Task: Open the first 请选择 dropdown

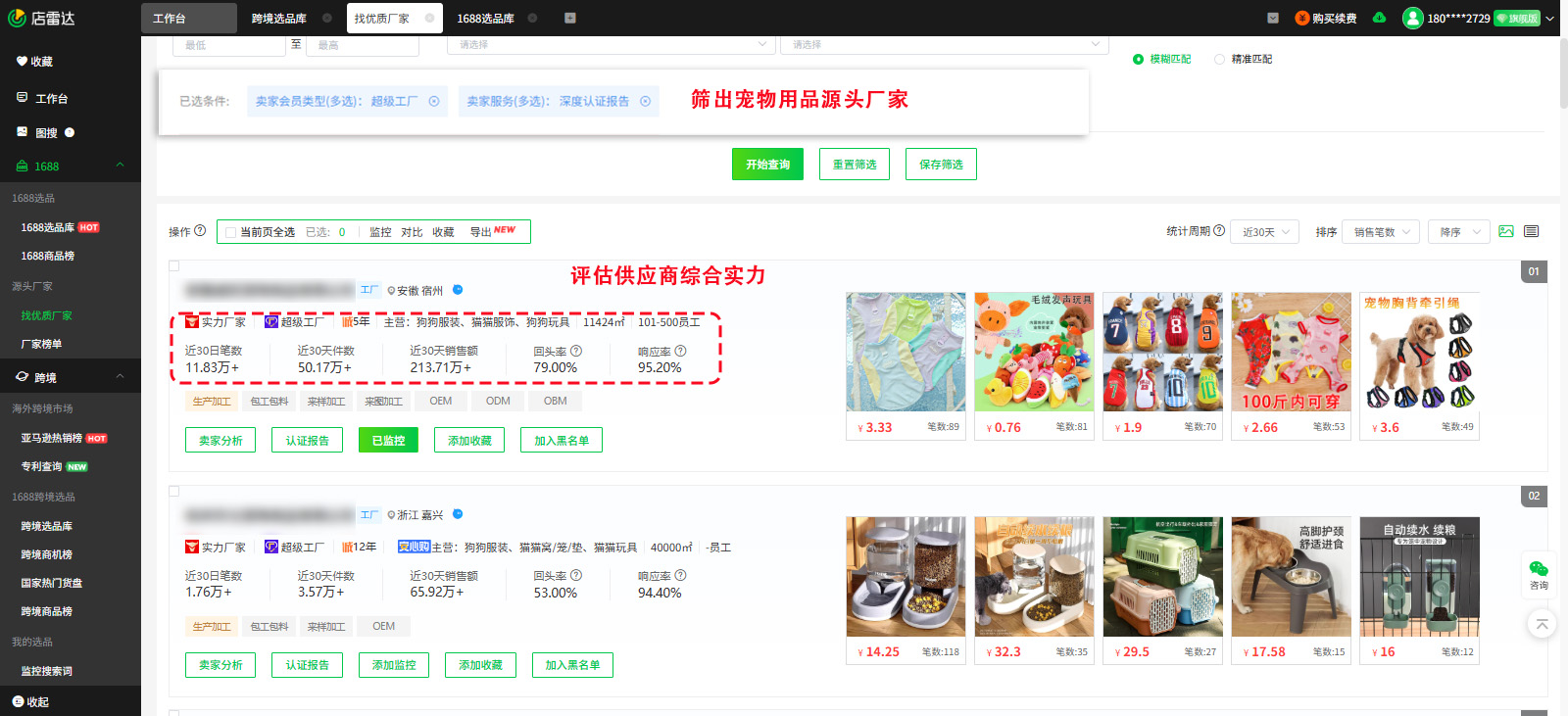Action: (x=611, y=45)
